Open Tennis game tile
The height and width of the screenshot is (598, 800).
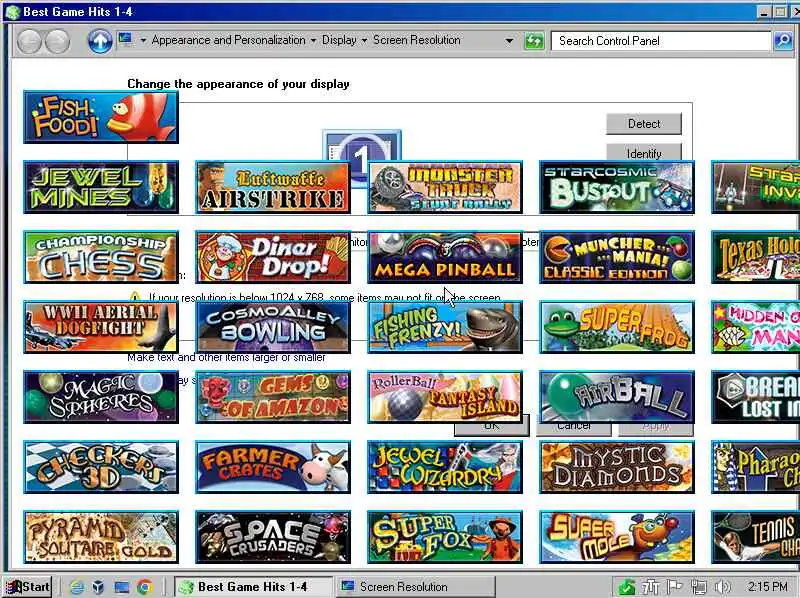756,537
